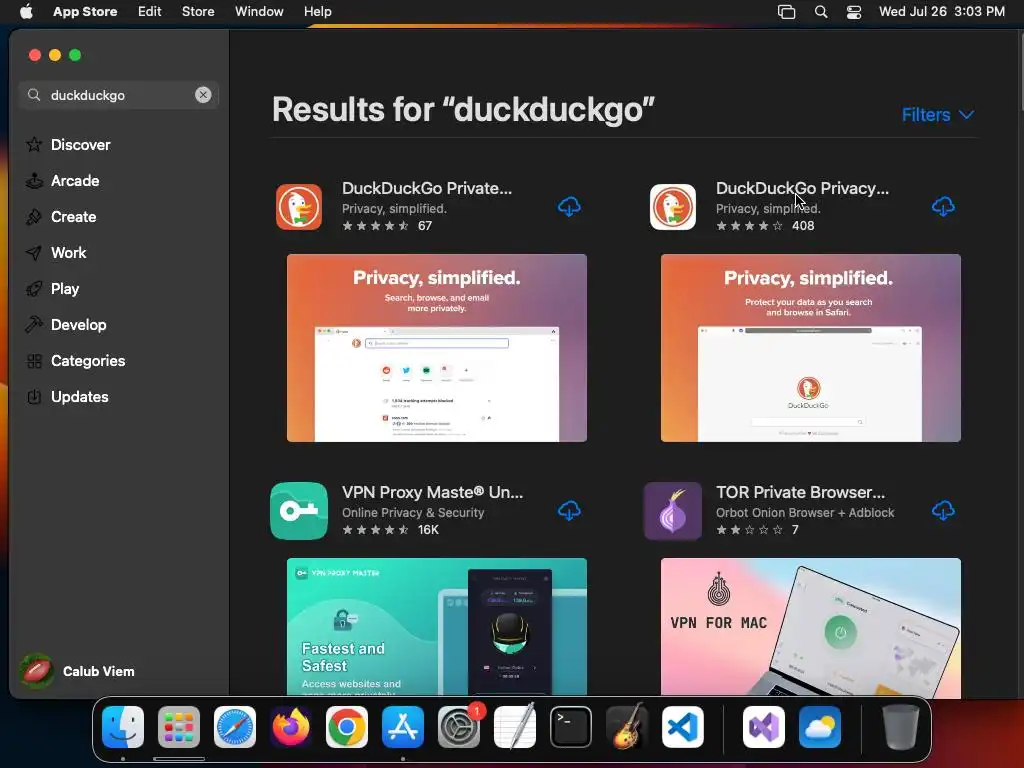Open the cloud weather app in Dock
Image resolution: width=1024 pixels, height=768 pixels.
click(x=820, y=727)
